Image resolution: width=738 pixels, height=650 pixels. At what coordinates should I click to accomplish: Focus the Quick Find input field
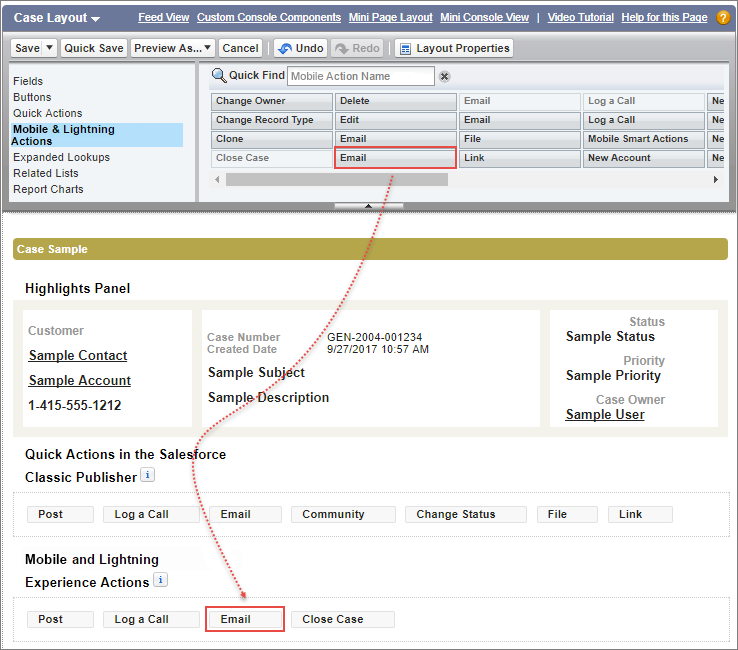tap(361, 76)
